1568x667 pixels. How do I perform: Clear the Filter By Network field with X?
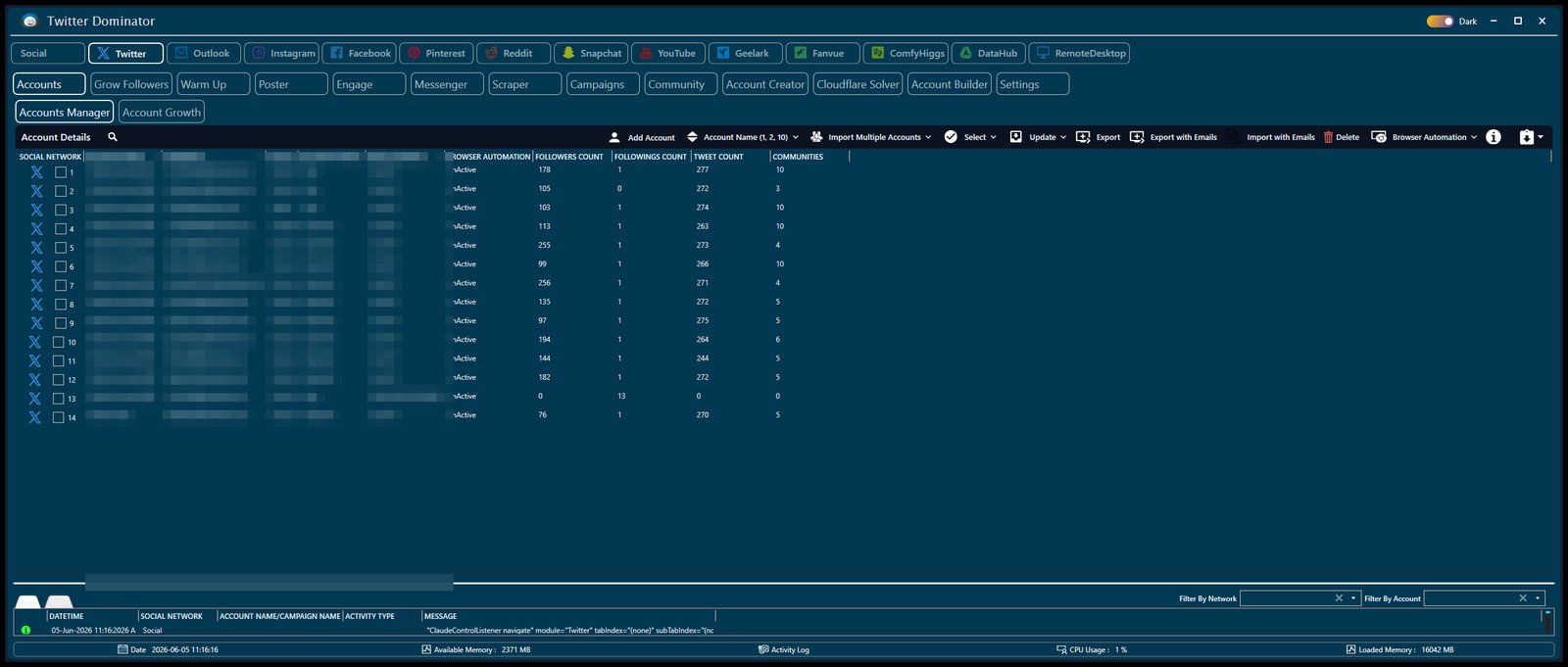point(1339,598)
